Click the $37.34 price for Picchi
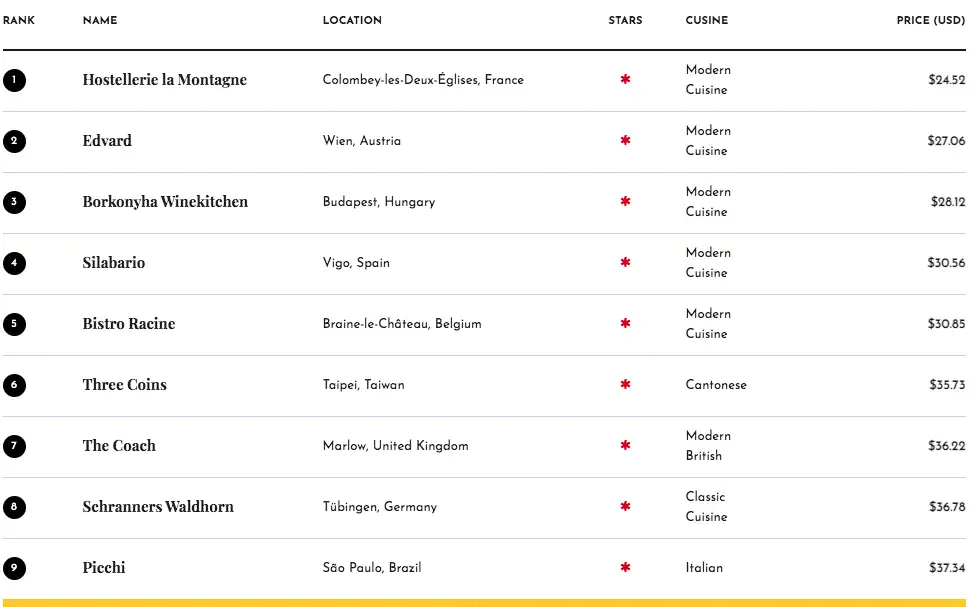The width and height of the screenshot is (975, 607). point(946,568)
